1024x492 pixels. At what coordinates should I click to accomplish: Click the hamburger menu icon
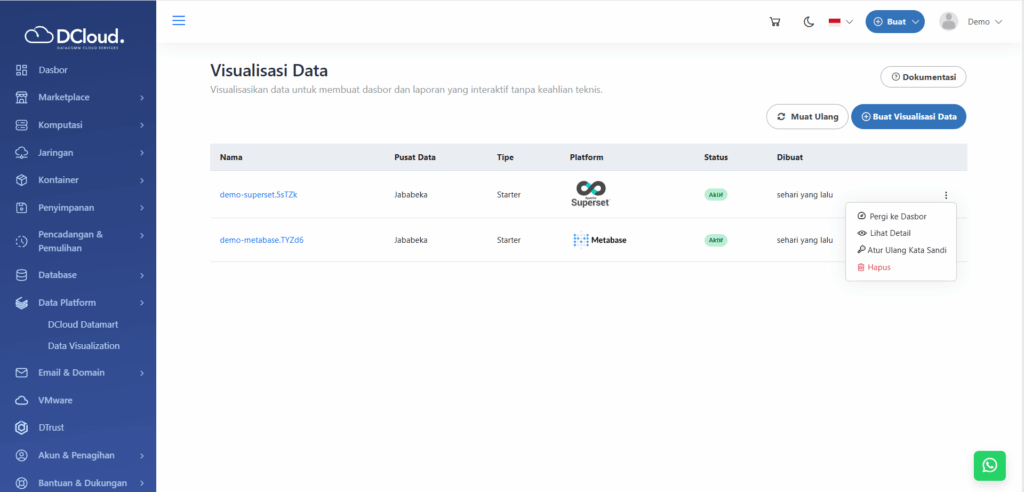point(179,21)
